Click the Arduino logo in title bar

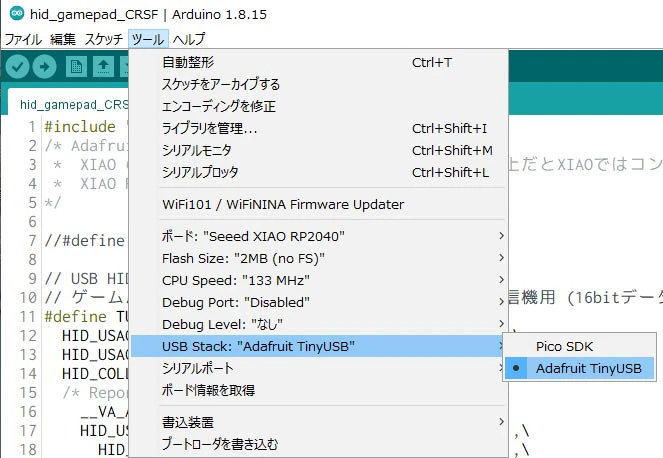[x=17, y=14]
